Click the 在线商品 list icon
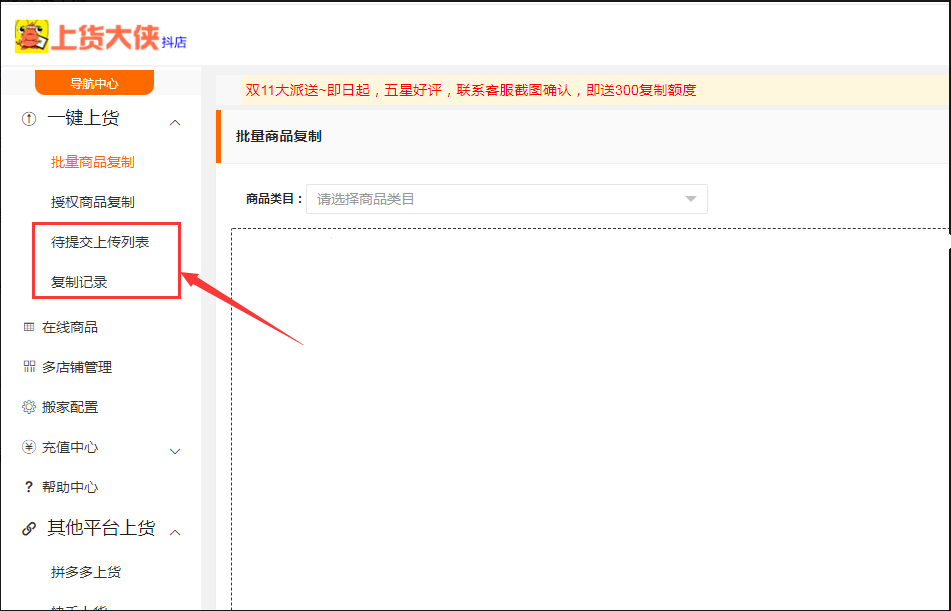The image size is (951, 611). pos(29,327)
